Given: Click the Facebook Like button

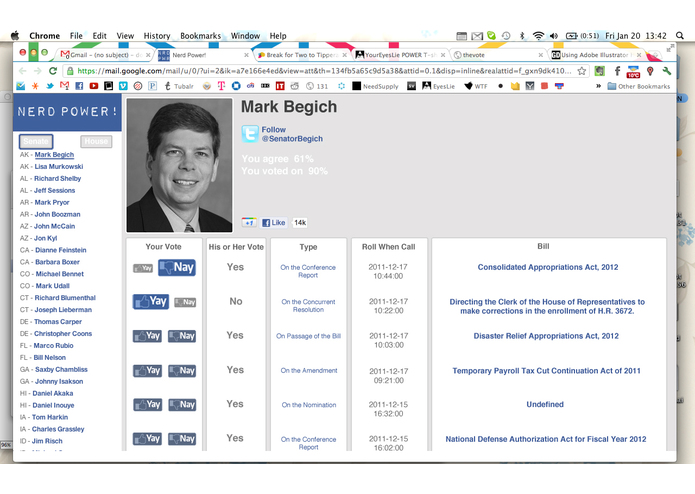Looking at the screenshot, I should pos(274,222).
